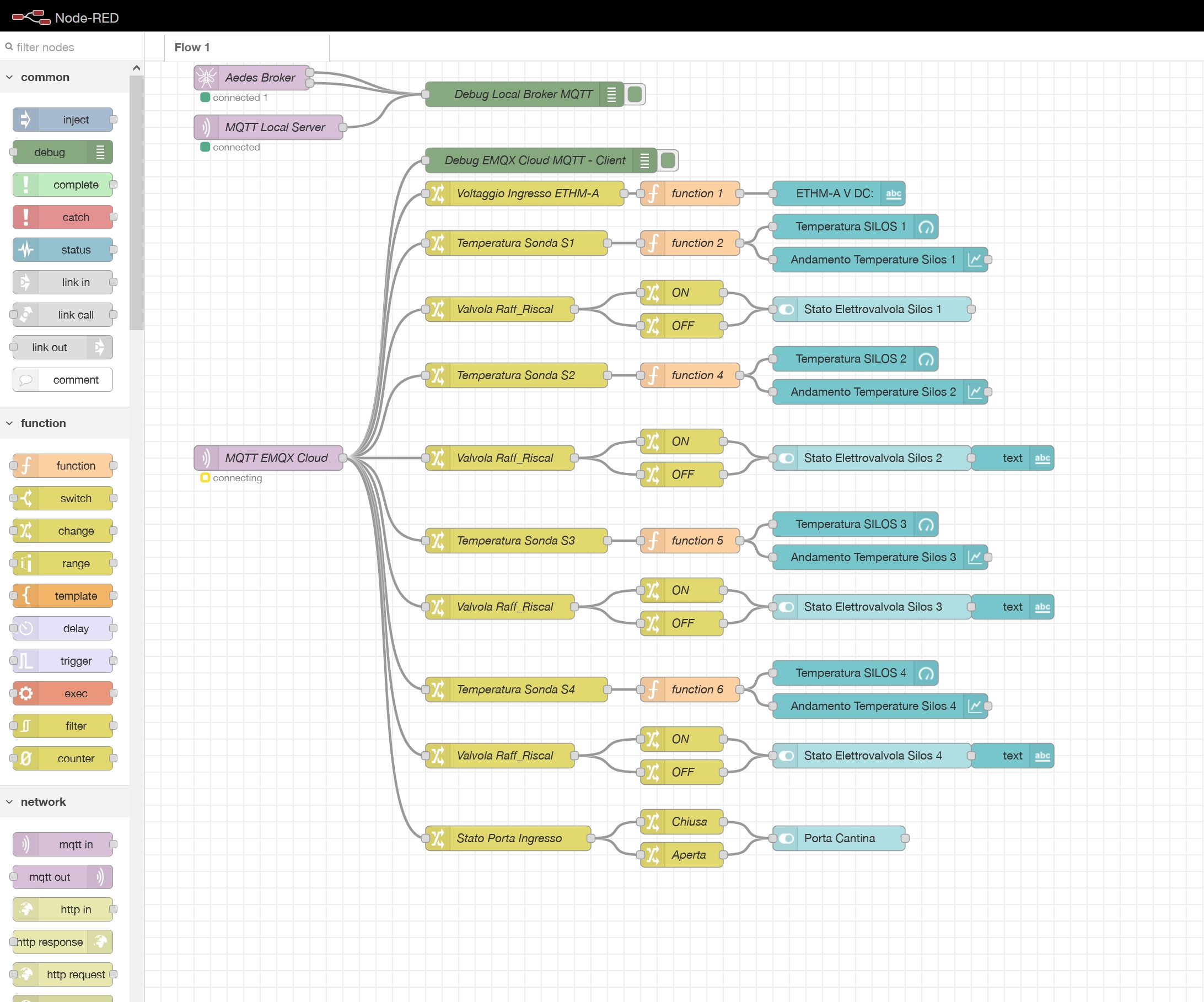The image size is (1204, 1002).
Task: Select the http response palette node
Action: click(x=63, y=941)
